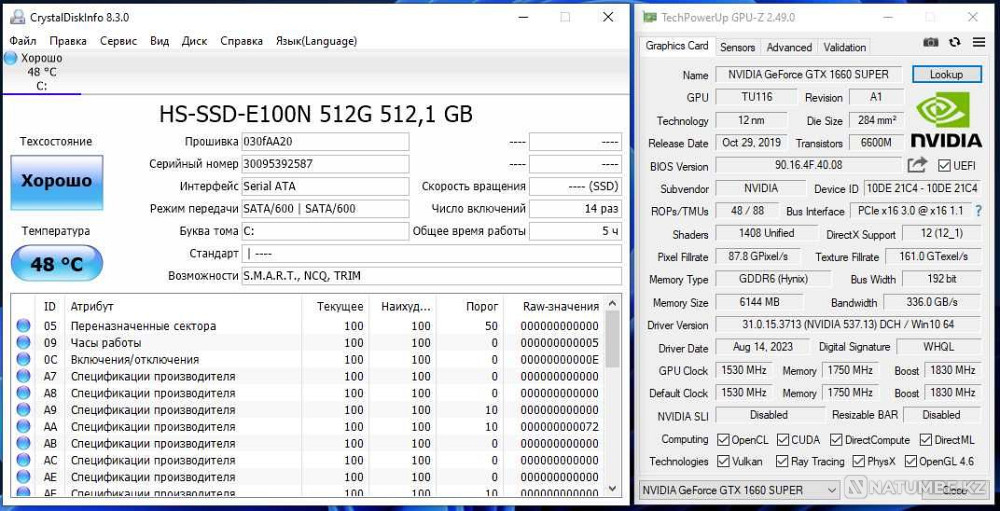Open the GPU-Z hamburger menu

979,42
